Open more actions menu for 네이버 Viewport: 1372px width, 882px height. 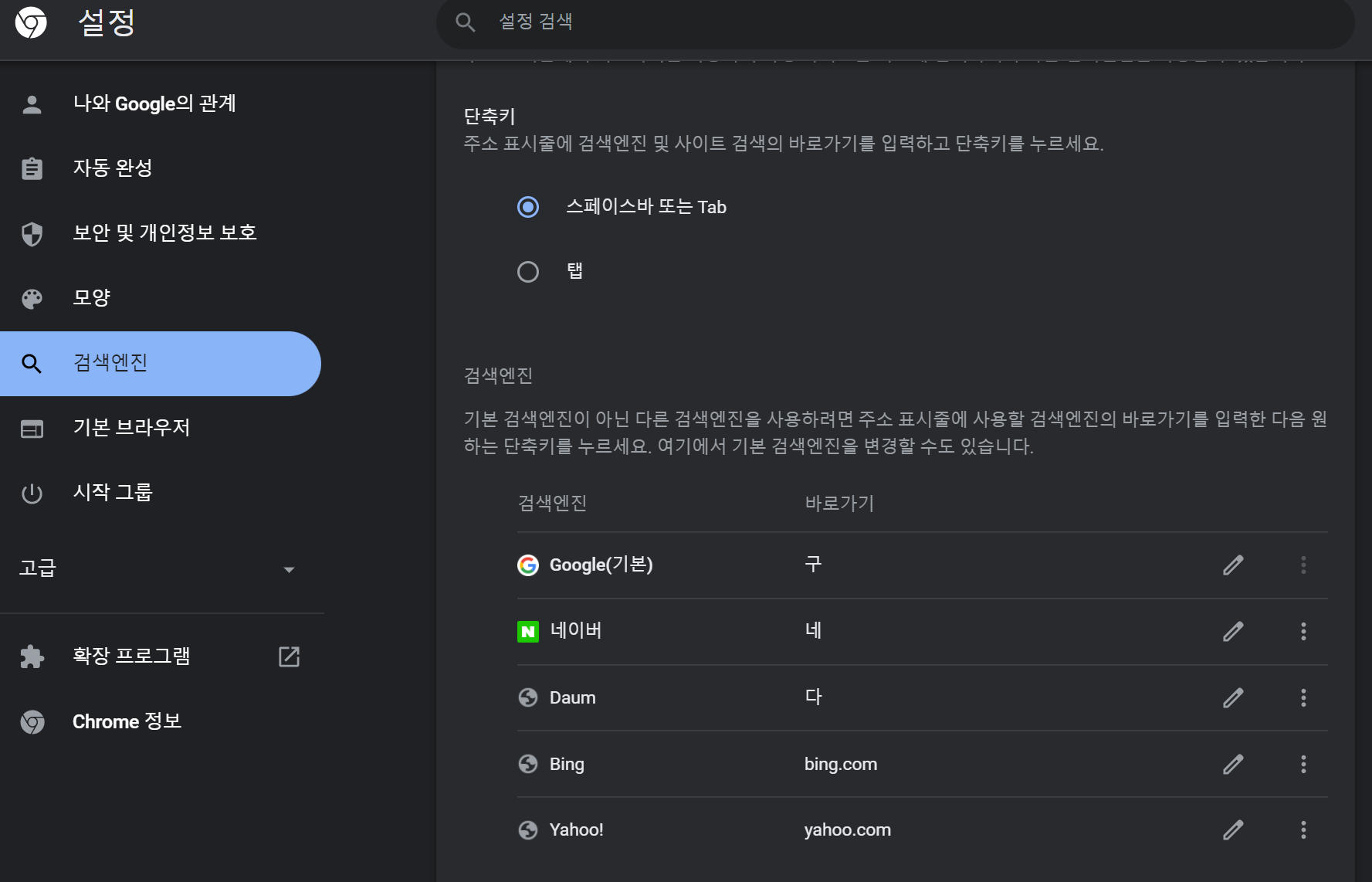point(1303,632)
